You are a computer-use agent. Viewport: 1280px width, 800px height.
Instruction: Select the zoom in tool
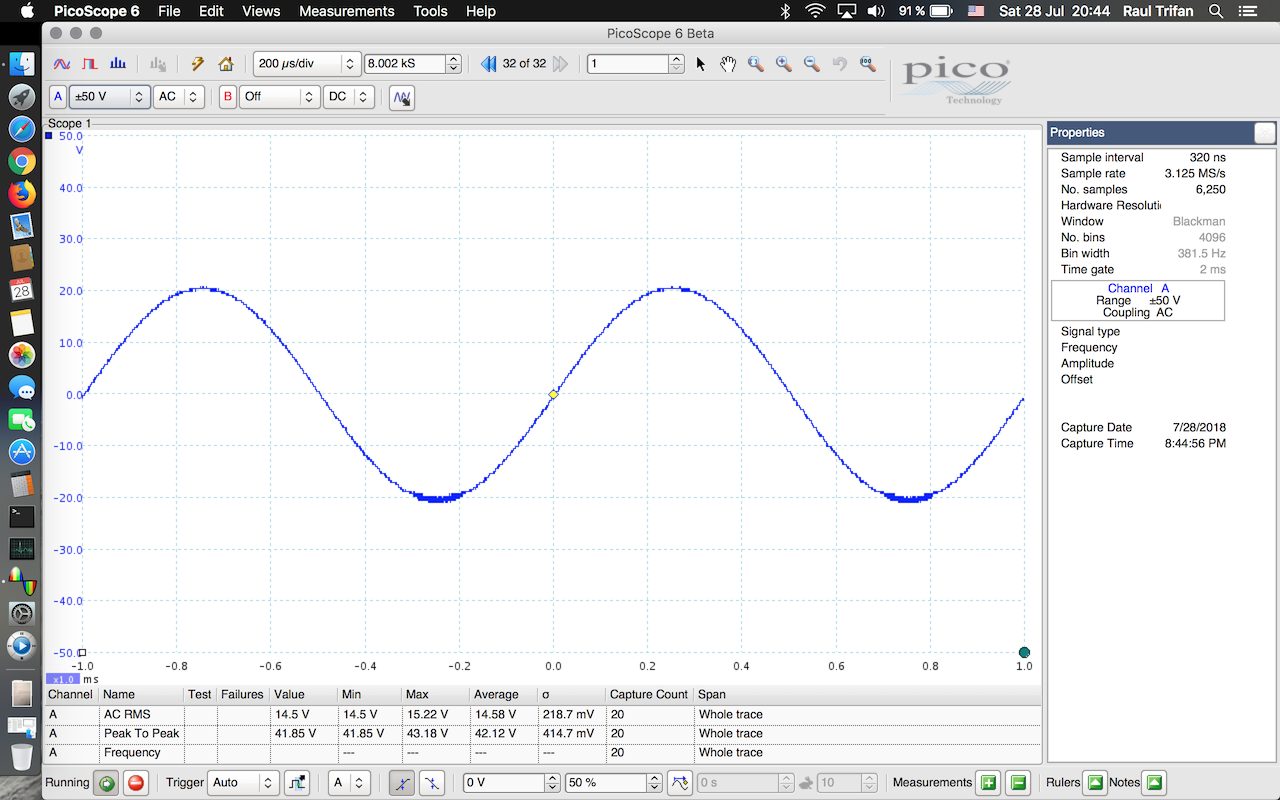point(784,64)
